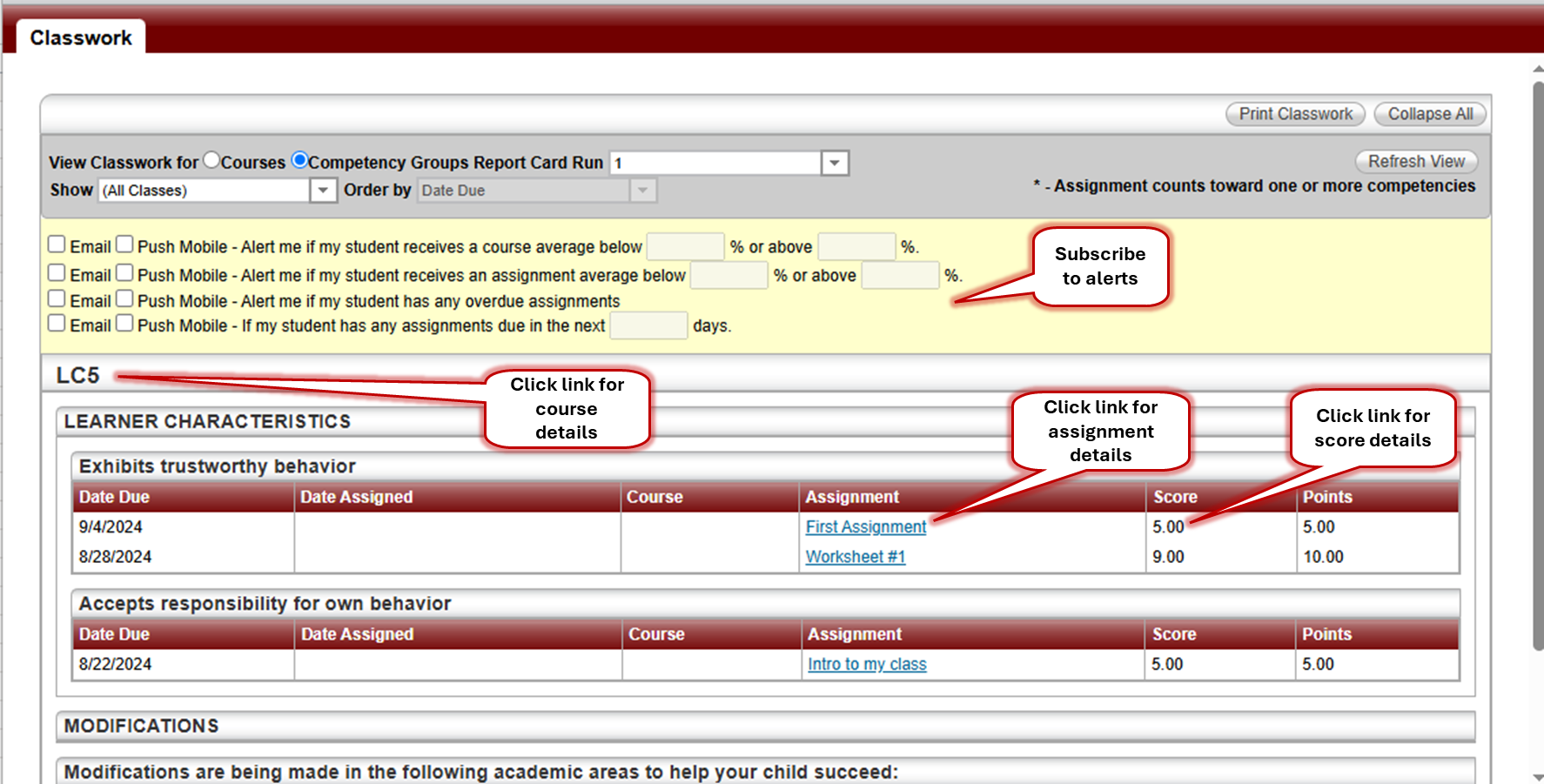
Task: Open the Intro to my class link
Action: 866,665
